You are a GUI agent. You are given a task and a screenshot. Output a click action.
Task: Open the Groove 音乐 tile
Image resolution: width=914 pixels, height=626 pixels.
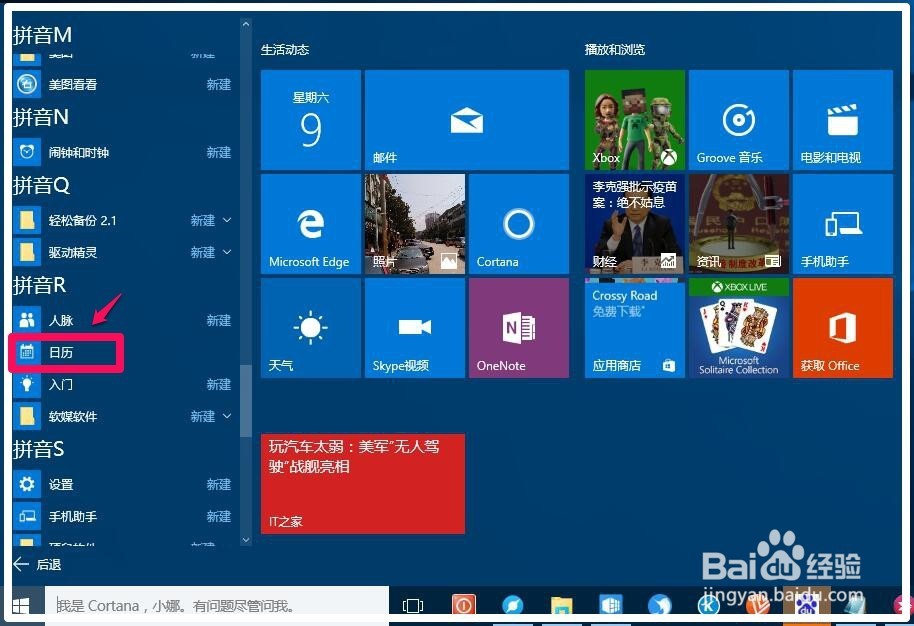pos(739,119)
